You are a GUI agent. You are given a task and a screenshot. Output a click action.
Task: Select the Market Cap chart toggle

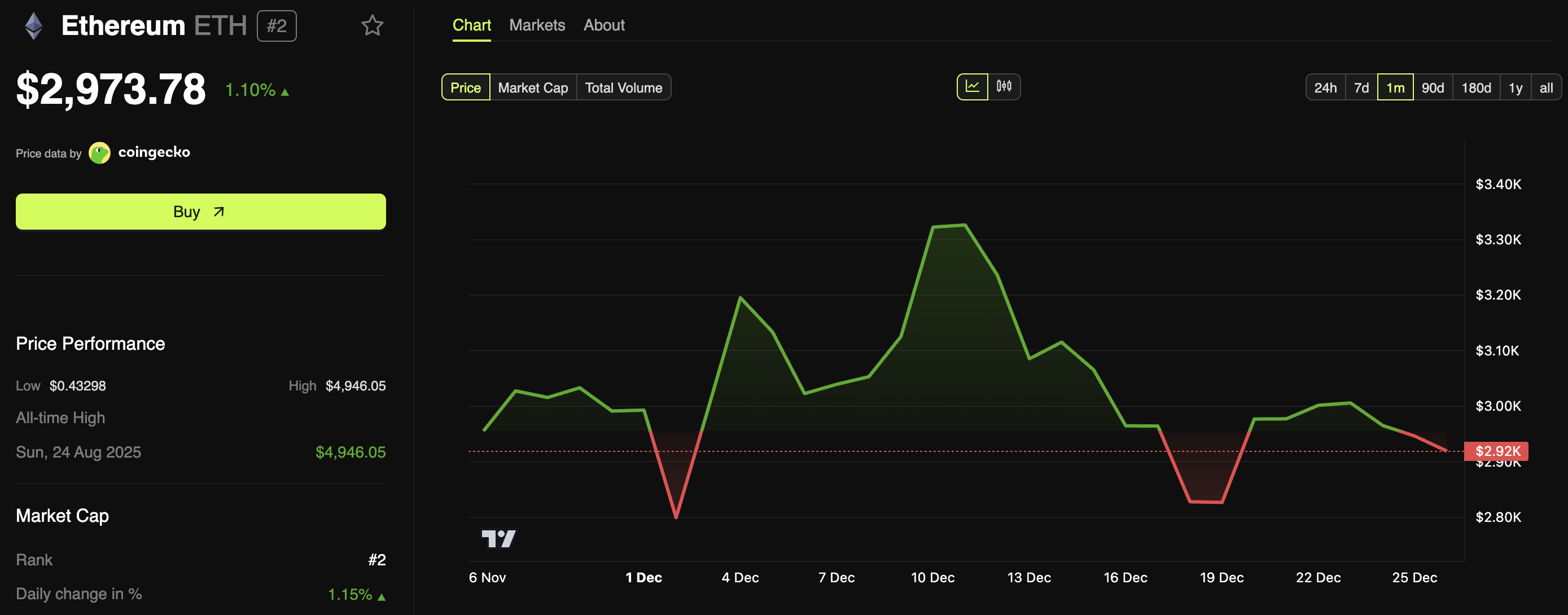coord(533,87)
